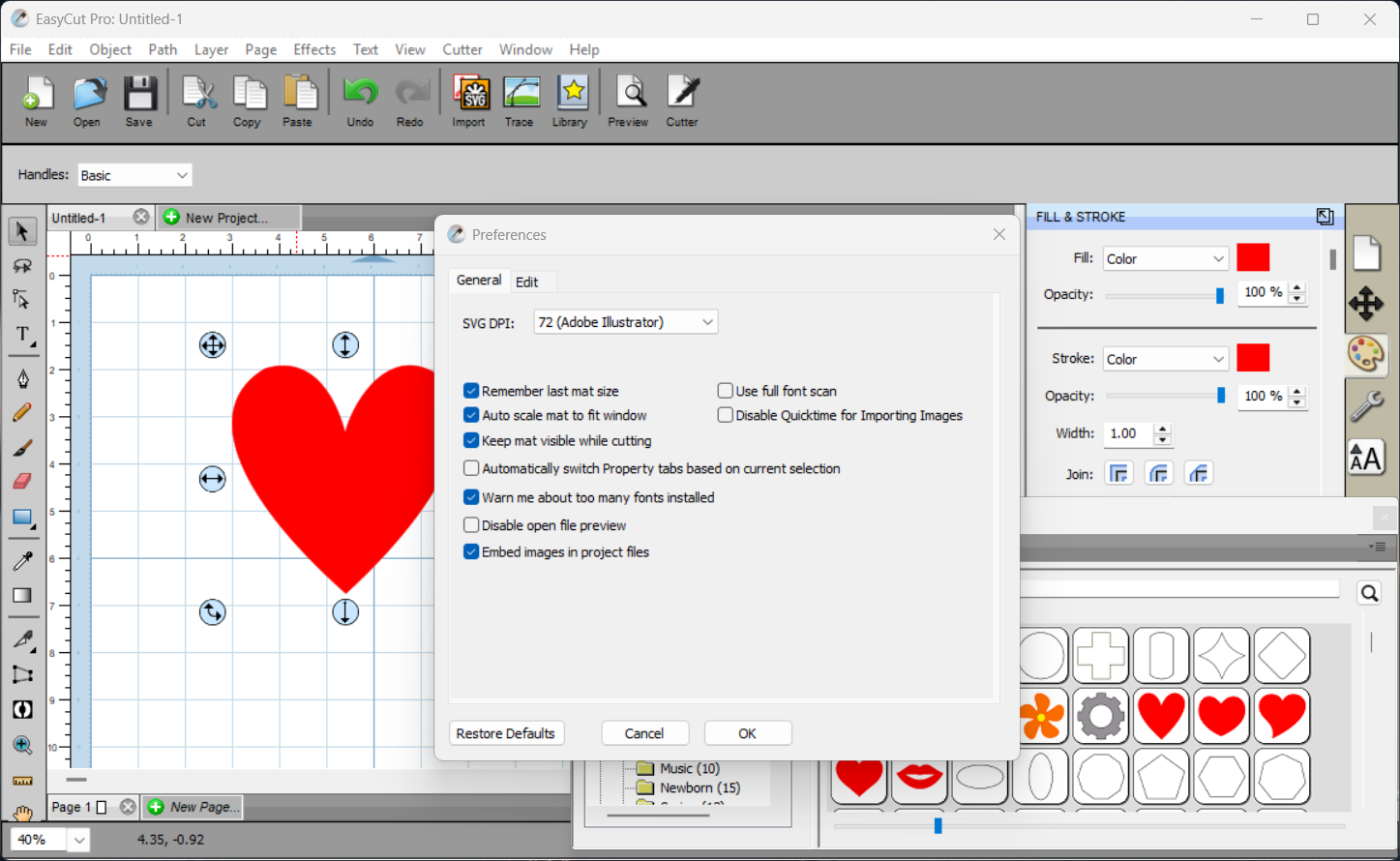
Task: Uncheck Auto scale mat to fit window
Action: (471, 415)
